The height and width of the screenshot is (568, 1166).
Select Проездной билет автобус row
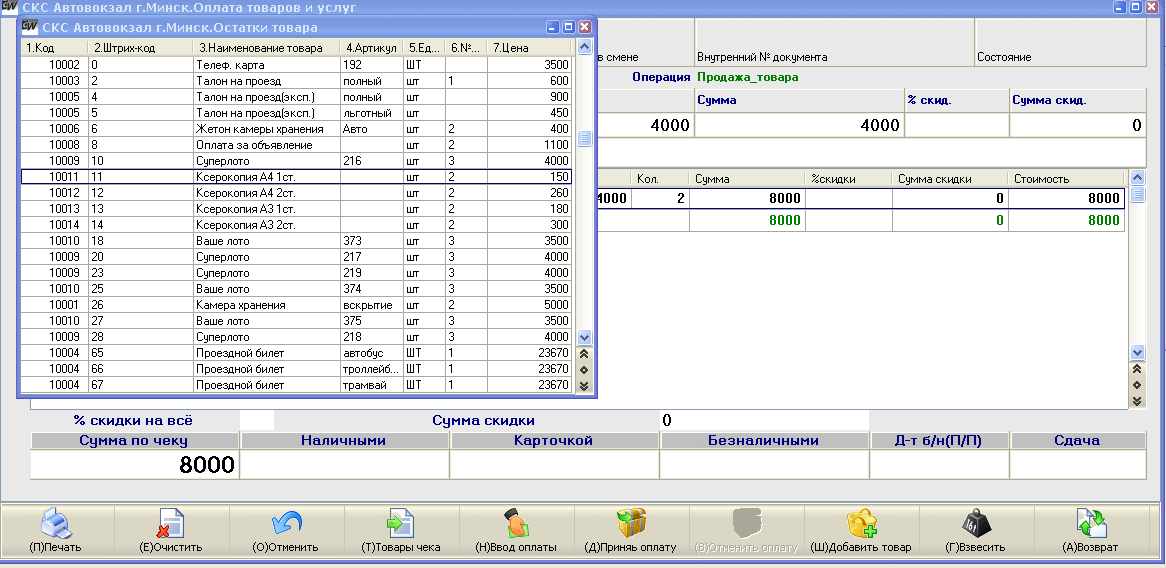pos(296,353)
